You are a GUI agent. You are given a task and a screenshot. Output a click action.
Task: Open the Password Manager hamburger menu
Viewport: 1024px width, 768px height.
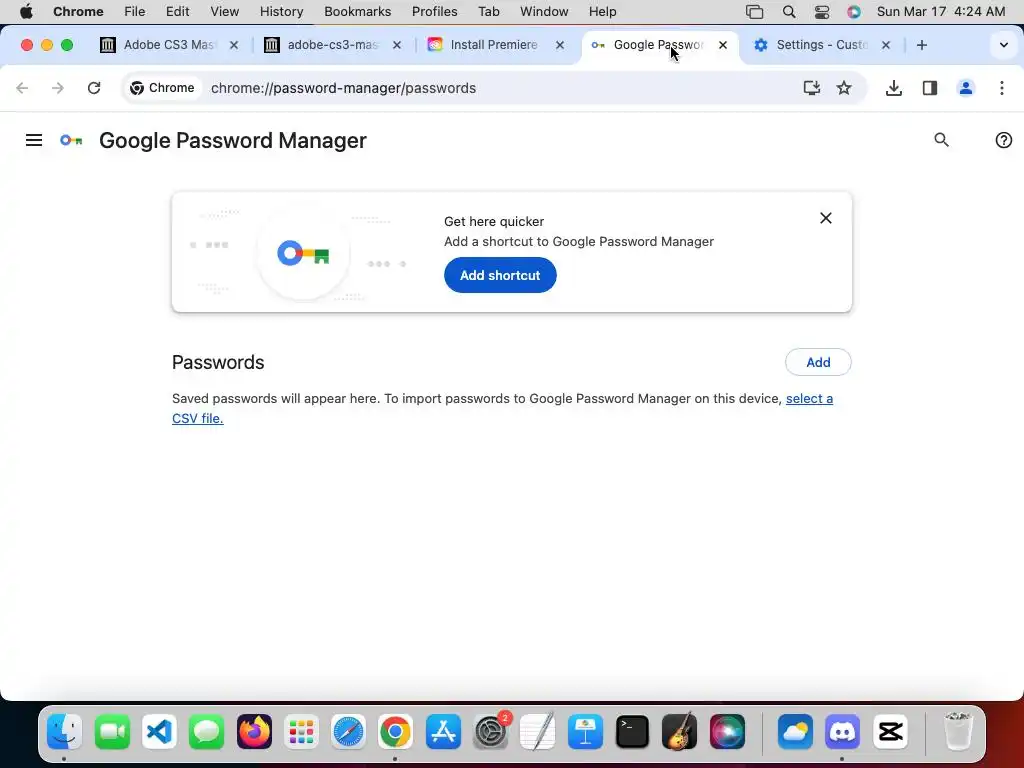coord(34,140)
